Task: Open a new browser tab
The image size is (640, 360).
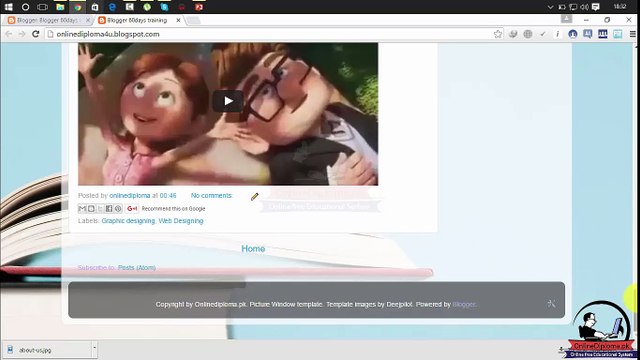Action: point(193,20)
